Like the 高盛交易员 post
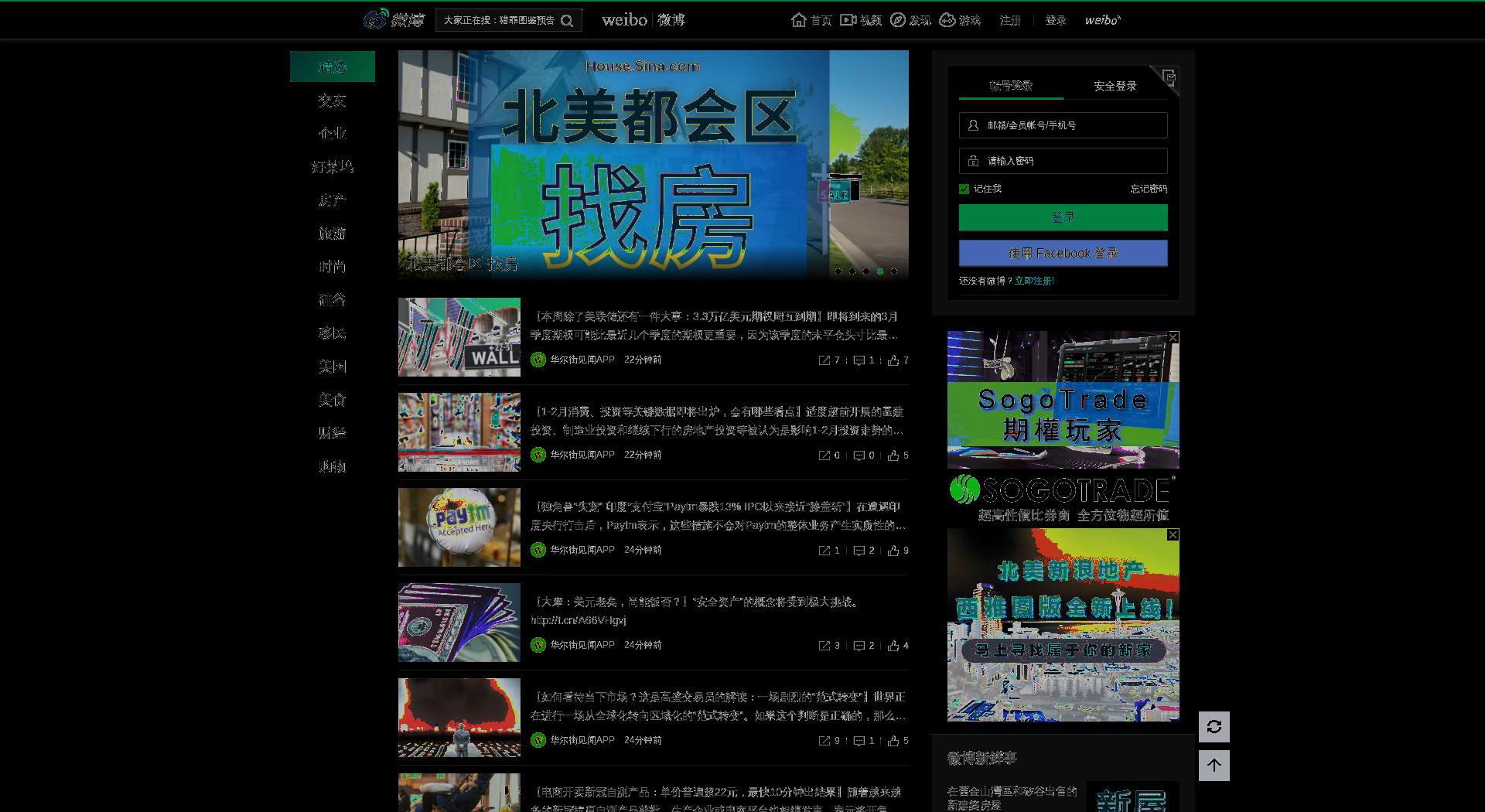Viewport: 1485px width, 812px height. coord(898,741)
